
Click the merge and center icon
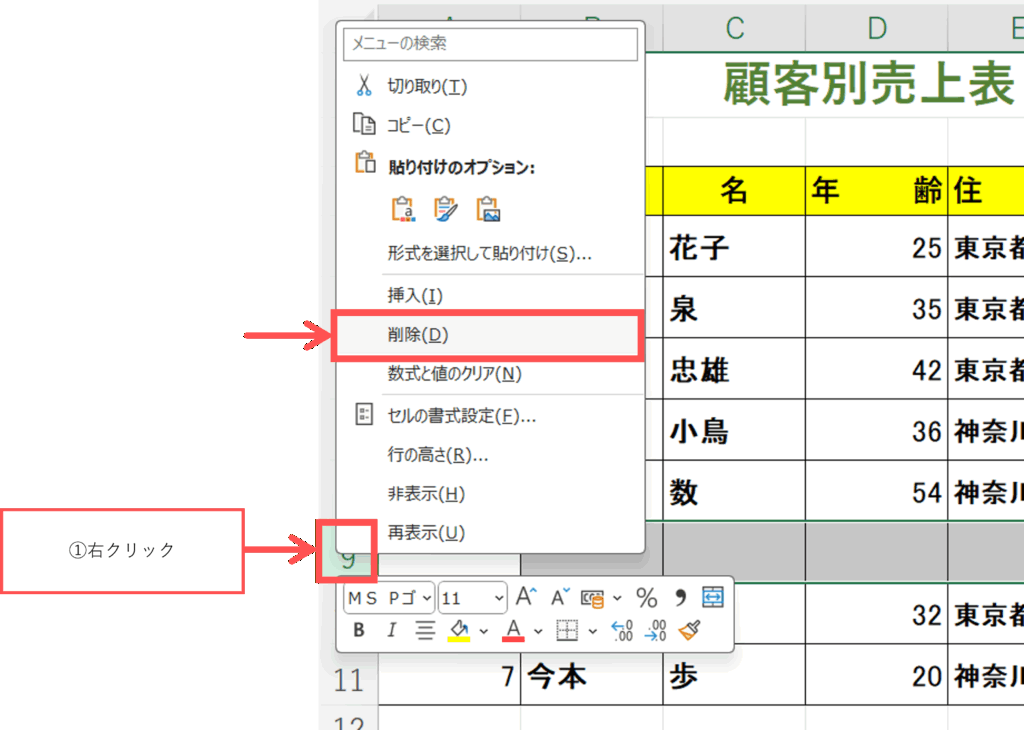712,598
